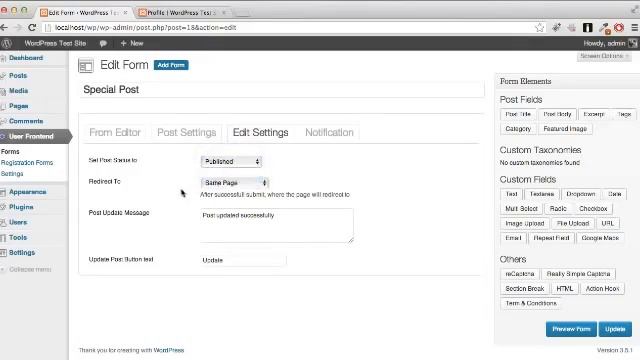
Task: Open Forms submenu link
Action: pyautogui.click(x=10, y=151)
